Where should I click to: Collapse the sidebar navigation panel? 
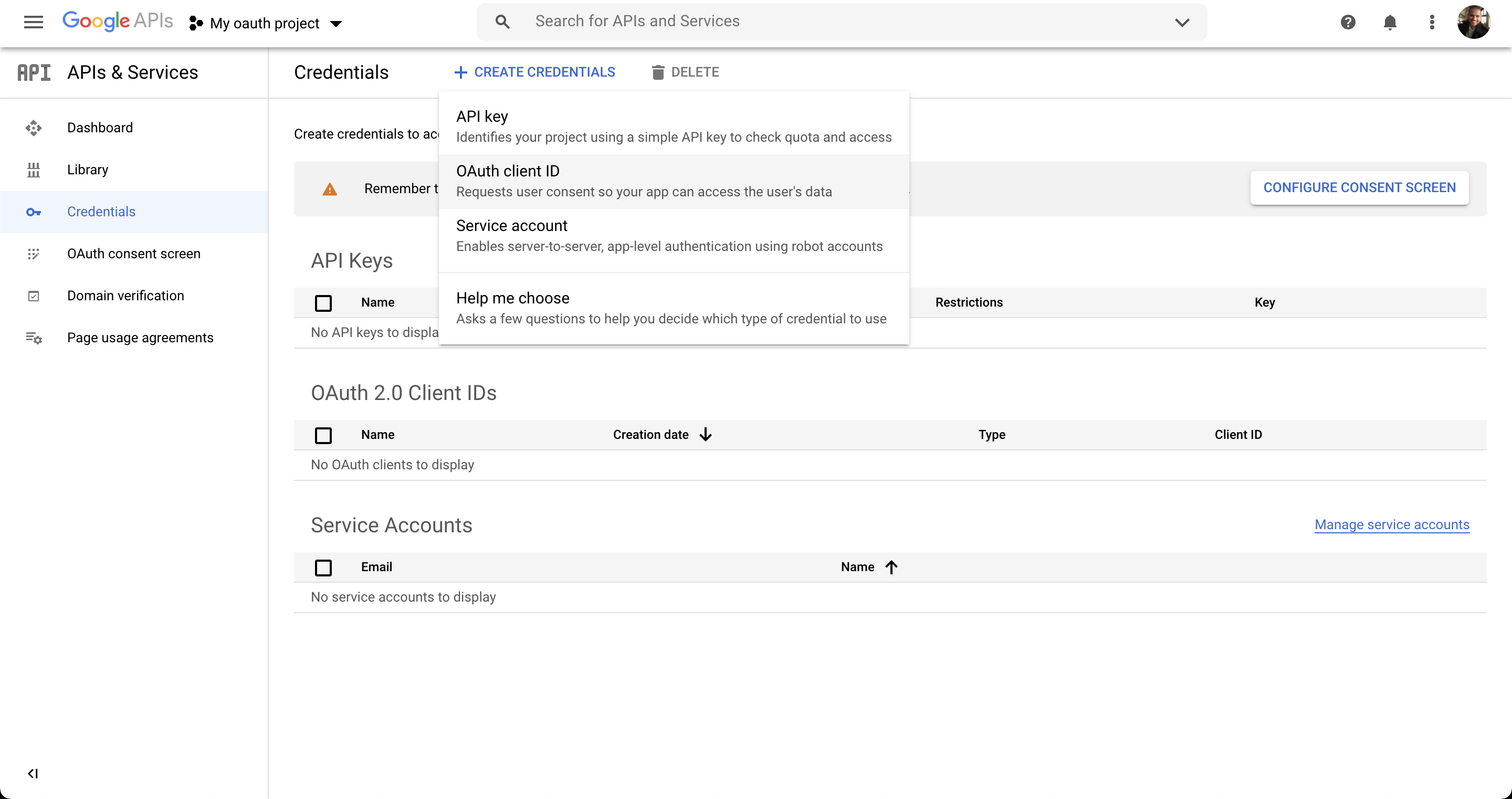(x=33, y=773)
